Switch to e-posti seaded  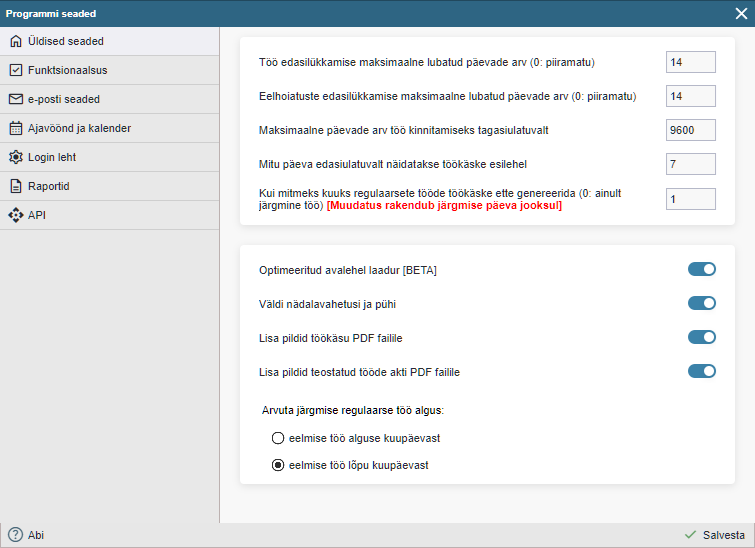click(x=110, y=99)
